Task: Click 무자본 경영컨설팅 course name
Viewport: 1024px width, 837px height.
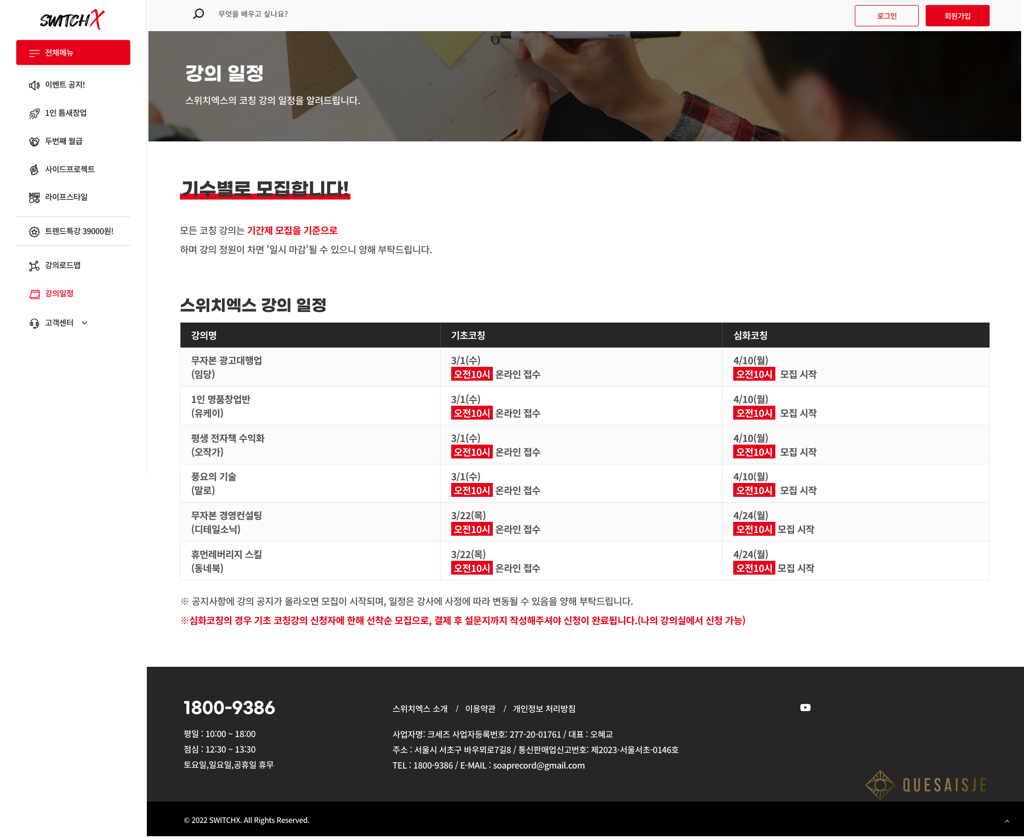Action: pyautogui.click(x=227, y=515)
